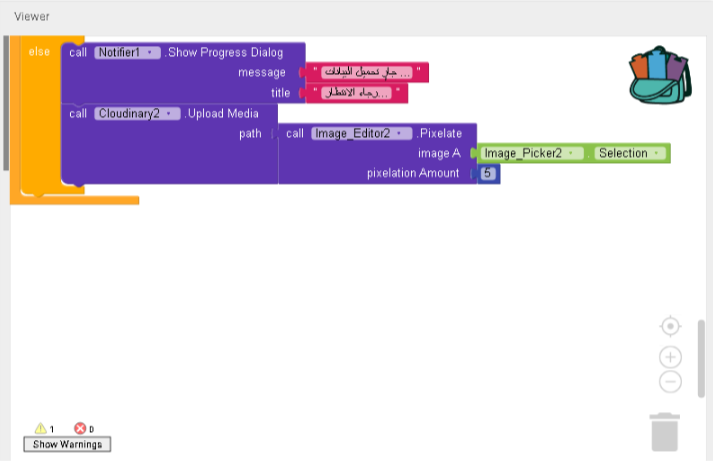Screen dimensions: 713x461
Task: Edit the message Arabic text string
Action: point(367,72)
